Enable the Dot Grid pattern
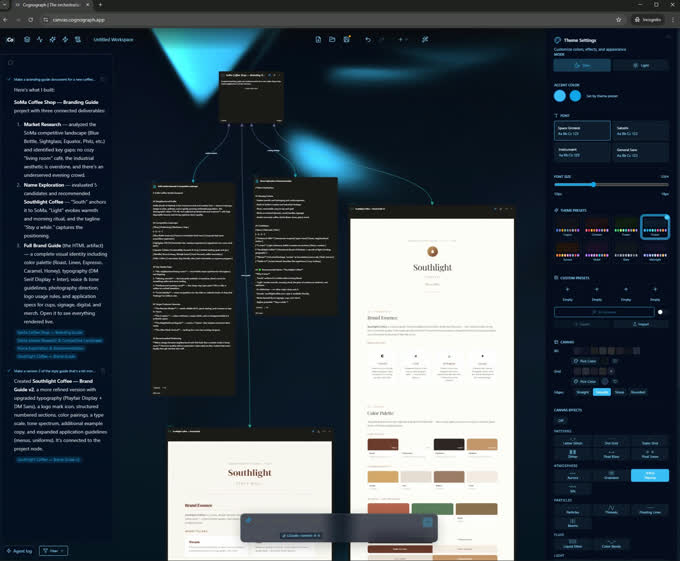The width and height of the screenshot is (680, 561). (611, 441)
